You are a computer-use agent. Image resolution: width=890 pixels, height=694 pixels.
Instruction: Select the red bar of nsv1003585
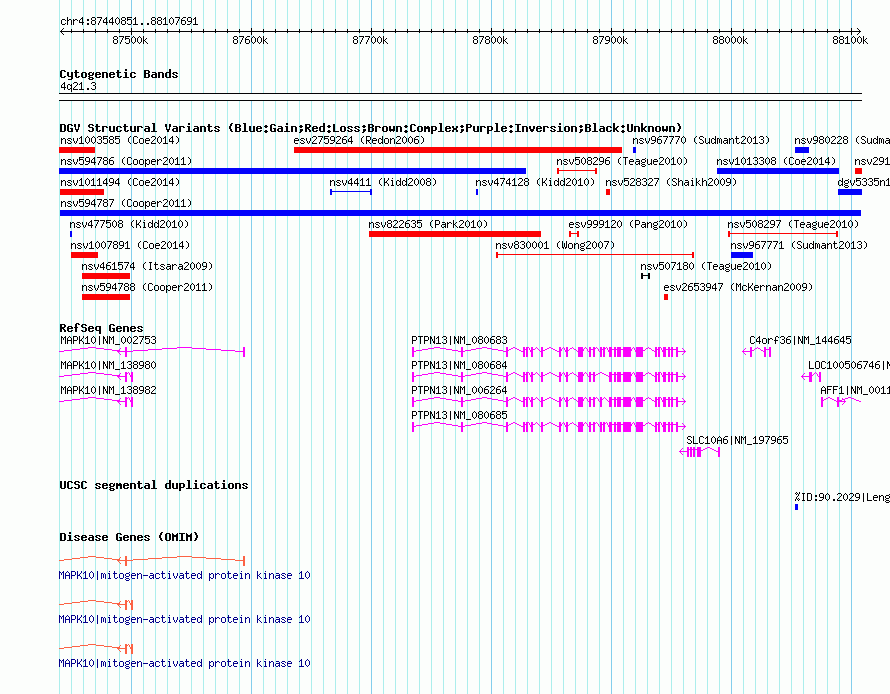pos(77,150)
